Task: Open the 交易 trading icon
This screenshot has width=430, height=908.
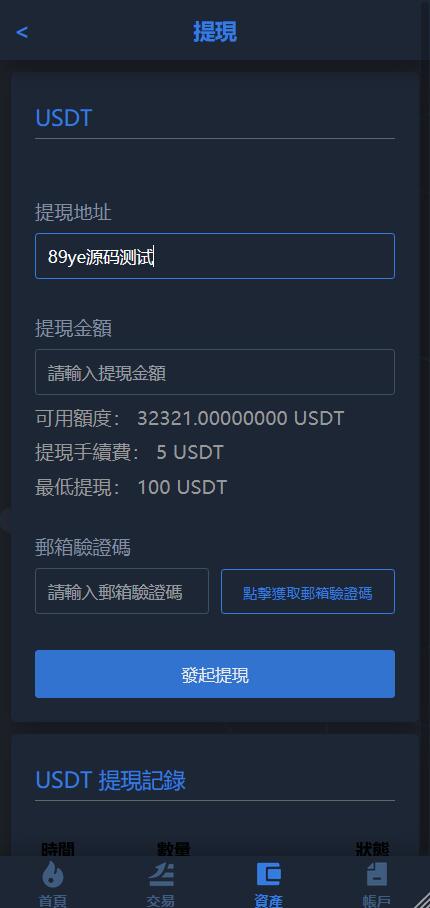Action: 160,874
